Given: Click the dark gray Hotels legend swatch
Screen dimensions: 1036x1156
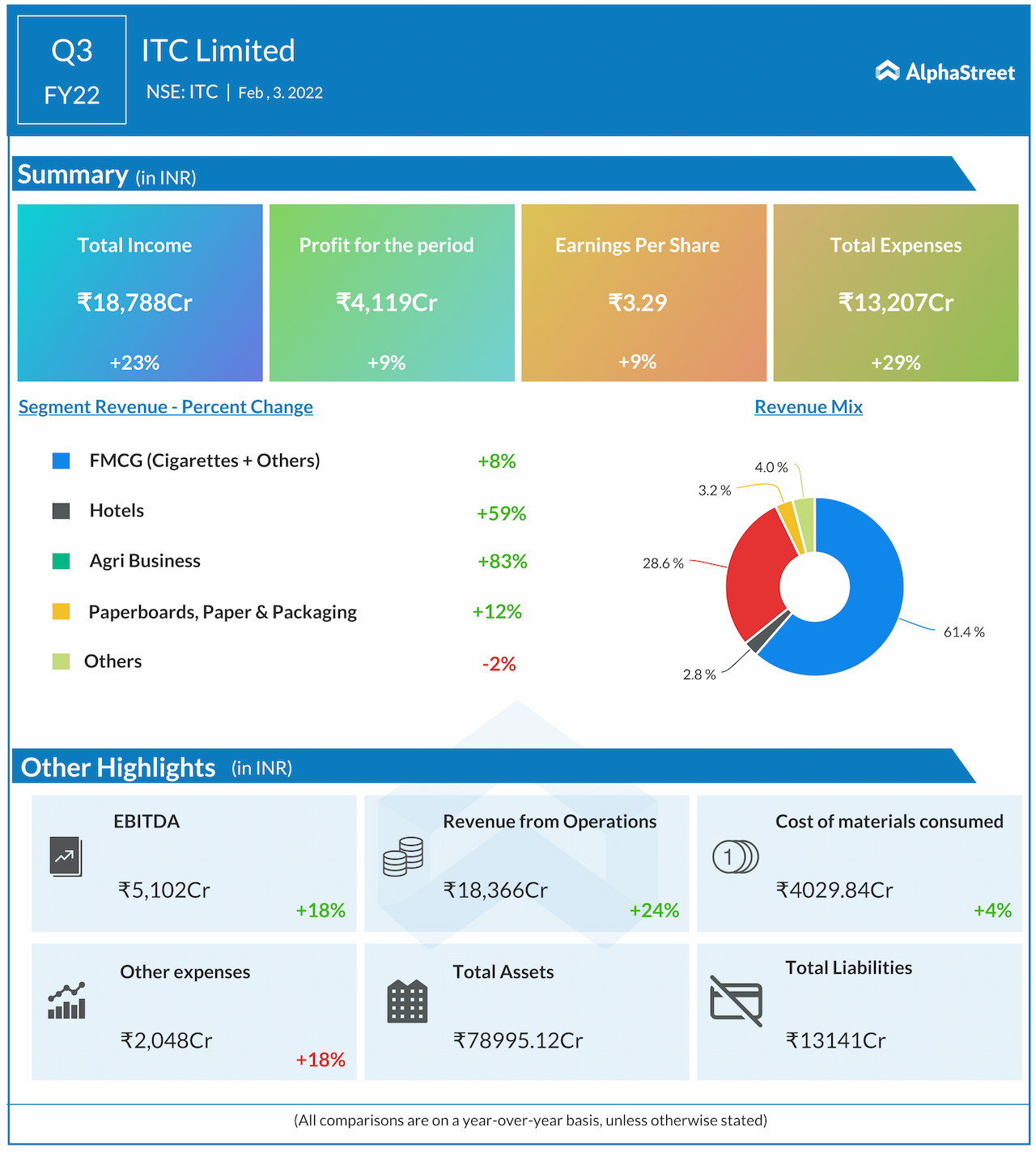Looking at the screenshot, I should 61,511.
